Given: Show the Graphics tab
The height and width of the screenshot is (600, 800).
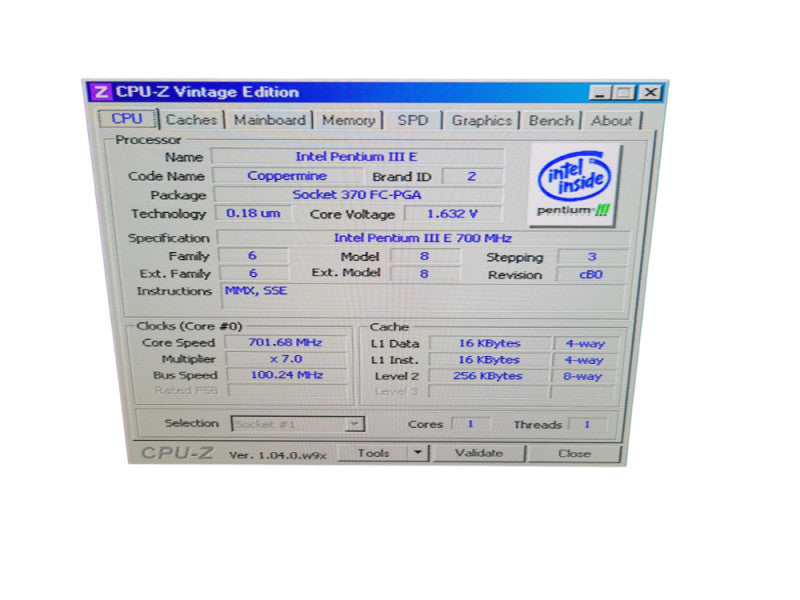Looking at the screenshot, I should 482,120.
